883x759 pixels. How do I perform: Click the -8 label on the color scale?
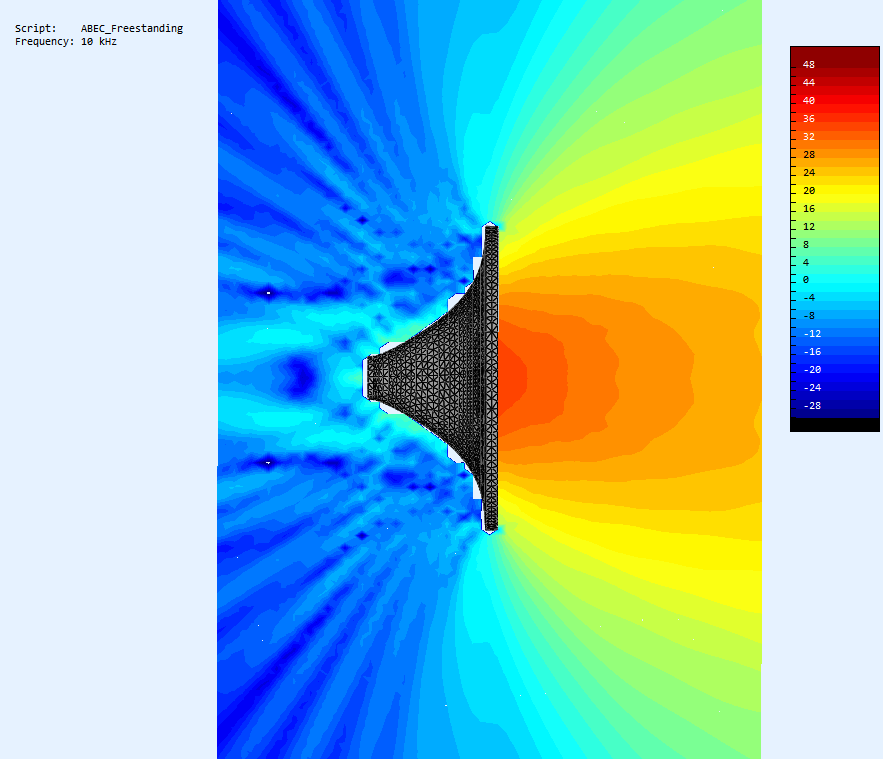pyautogui.click(x=809, y=316)
